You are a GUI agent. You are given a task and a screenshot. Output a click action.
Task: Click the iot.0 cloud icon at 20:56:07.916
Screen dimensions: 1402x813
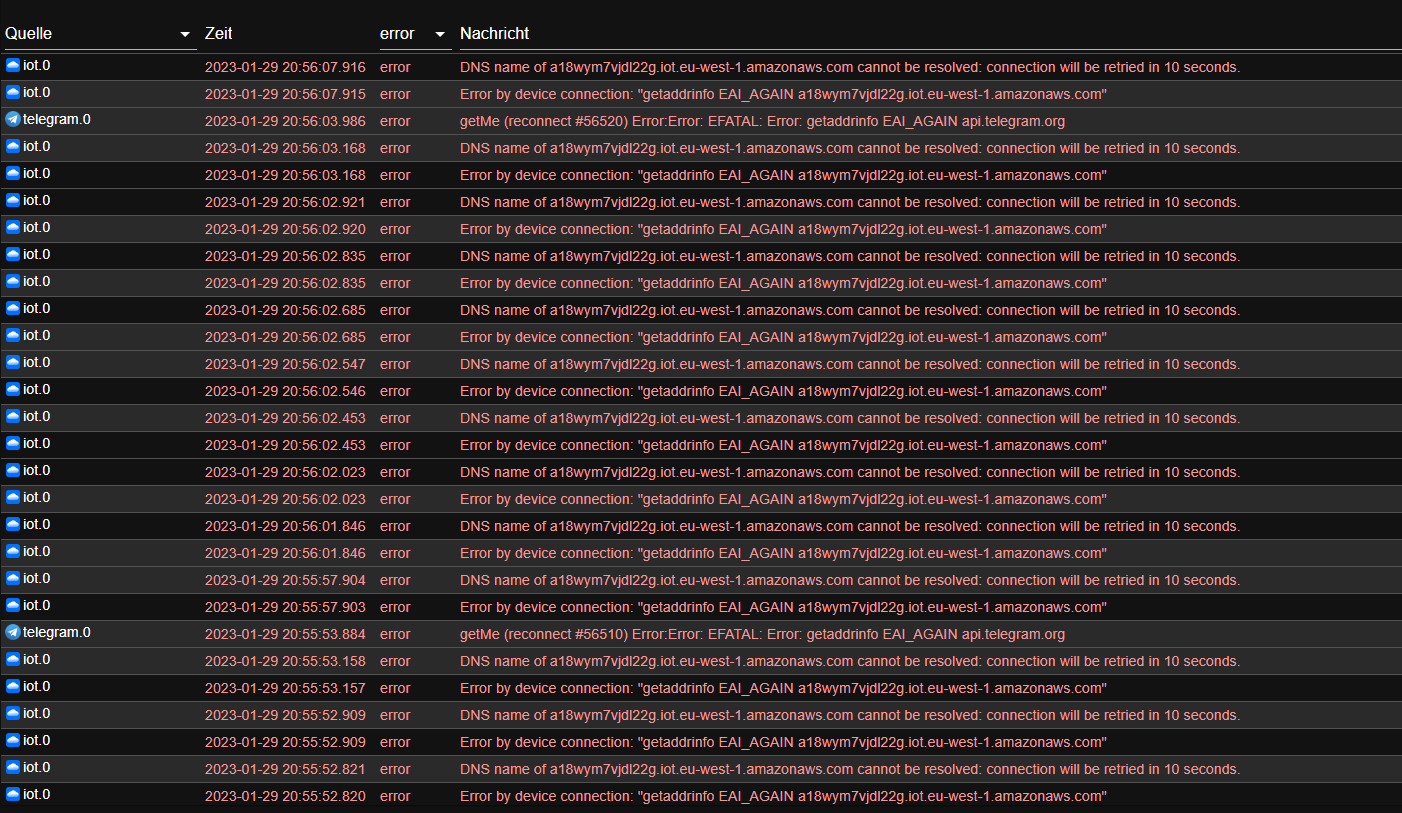point(13,65)
